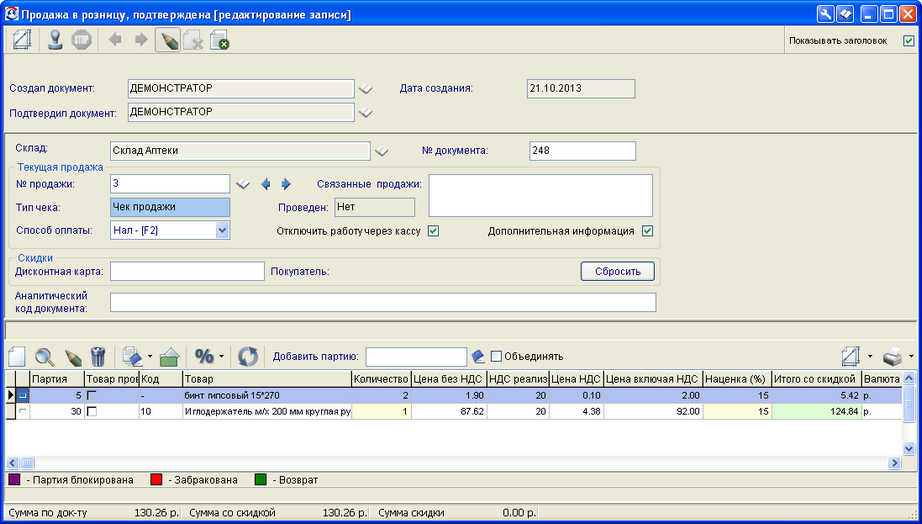Toggle Показывать заголовок checkbox

click(908, 41)
